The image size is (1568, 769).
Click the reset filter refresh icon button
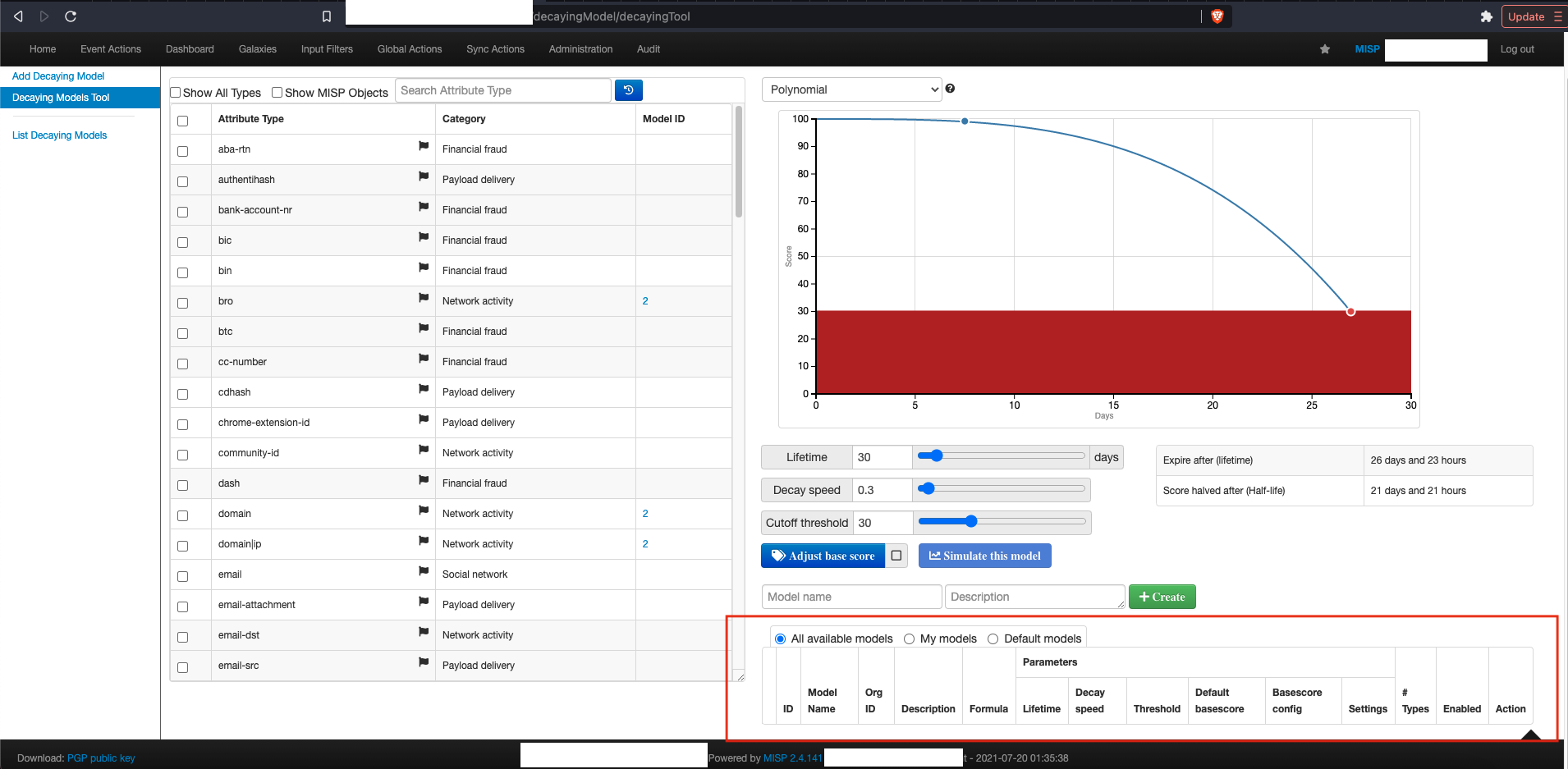(628, 90)
